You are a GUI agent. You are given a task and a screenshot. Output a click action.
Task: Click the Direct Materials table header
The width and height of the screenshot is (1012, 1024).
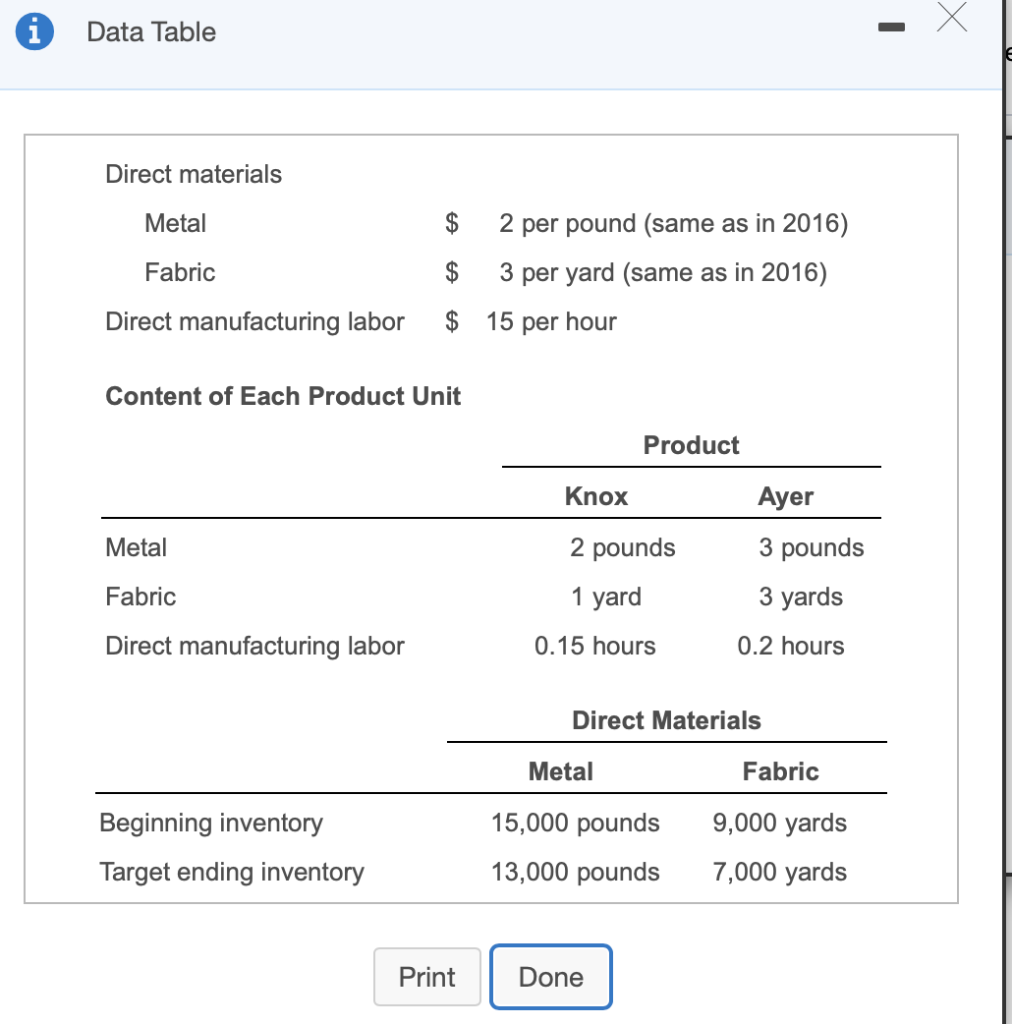[x=666, y=720]
